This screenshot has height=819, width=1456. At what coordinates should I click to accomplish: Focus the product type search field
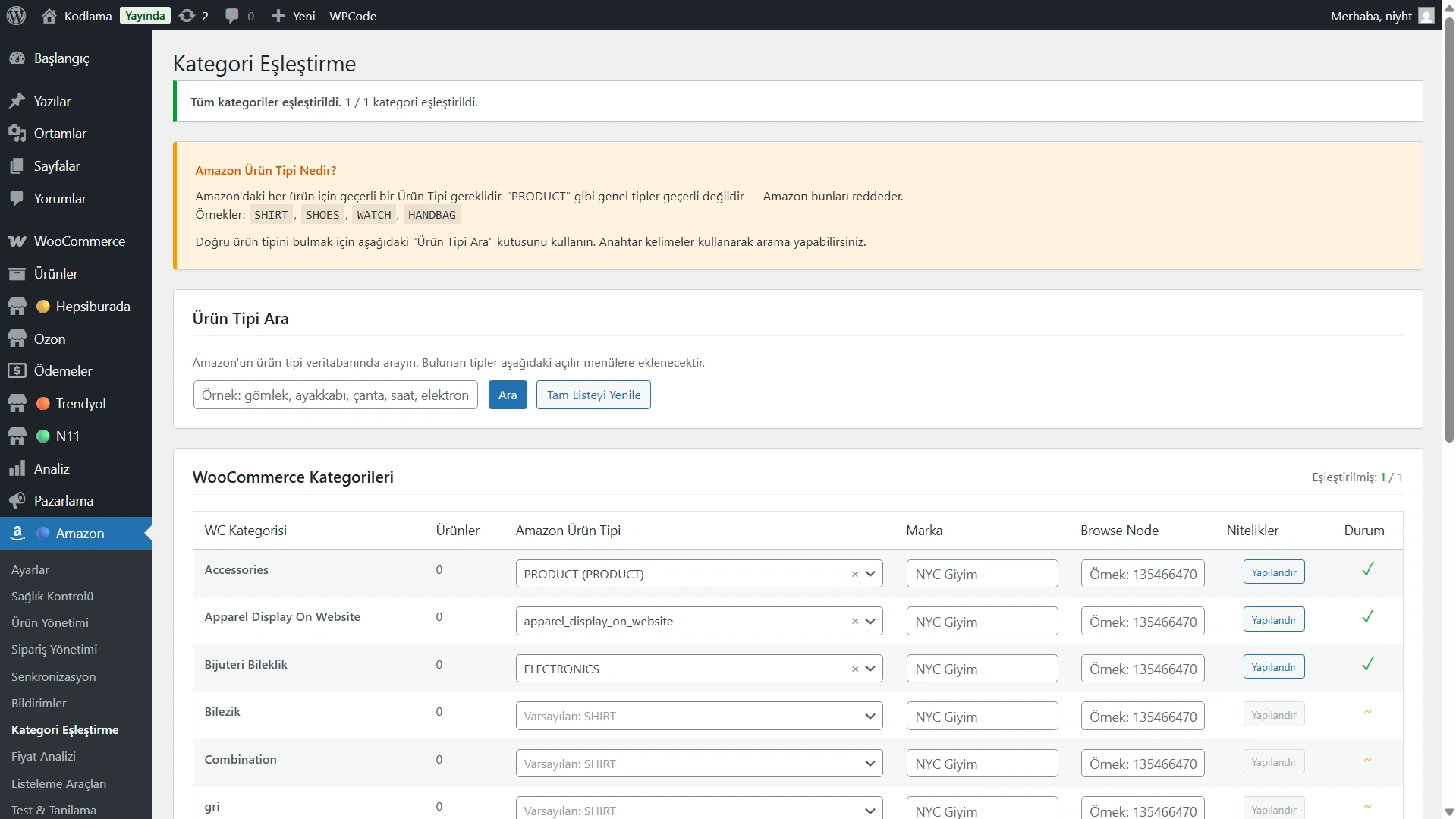tap(335, 395)
